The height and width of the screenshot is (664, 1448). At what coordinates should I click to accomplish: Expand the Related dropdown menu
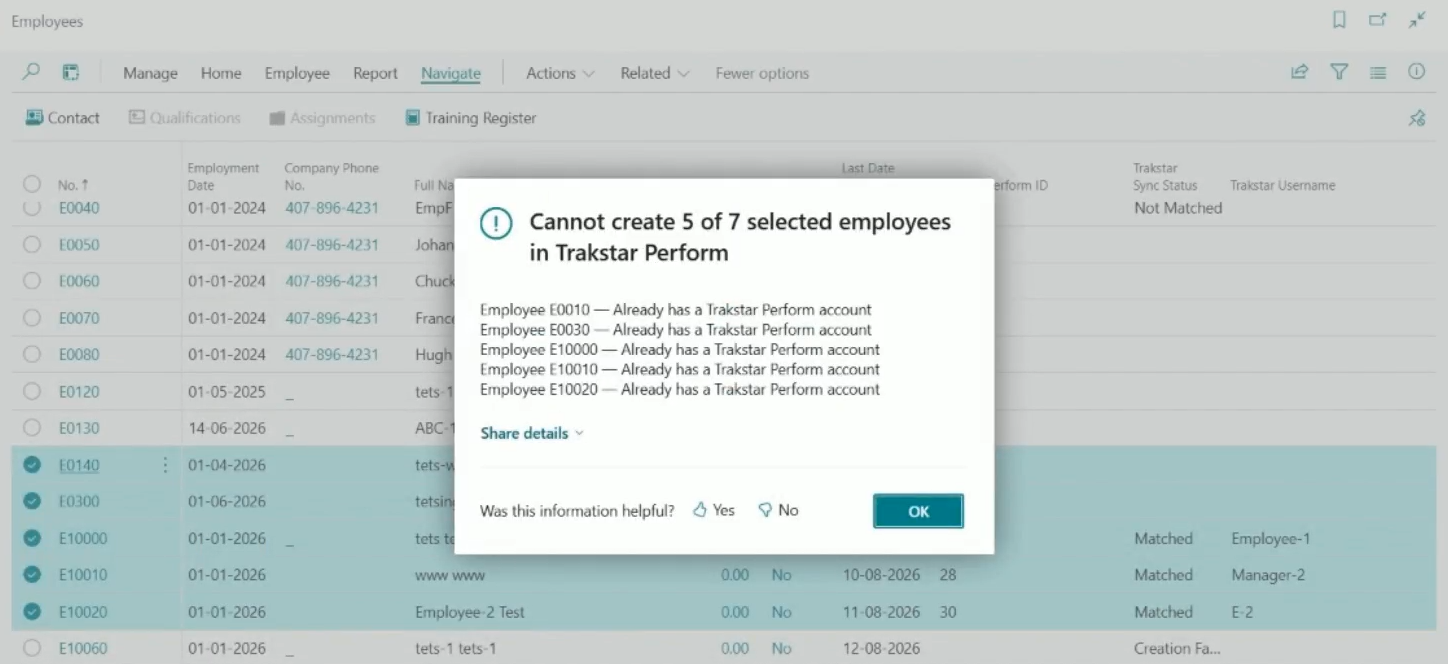pyautogui.click(x=655, y=73)
